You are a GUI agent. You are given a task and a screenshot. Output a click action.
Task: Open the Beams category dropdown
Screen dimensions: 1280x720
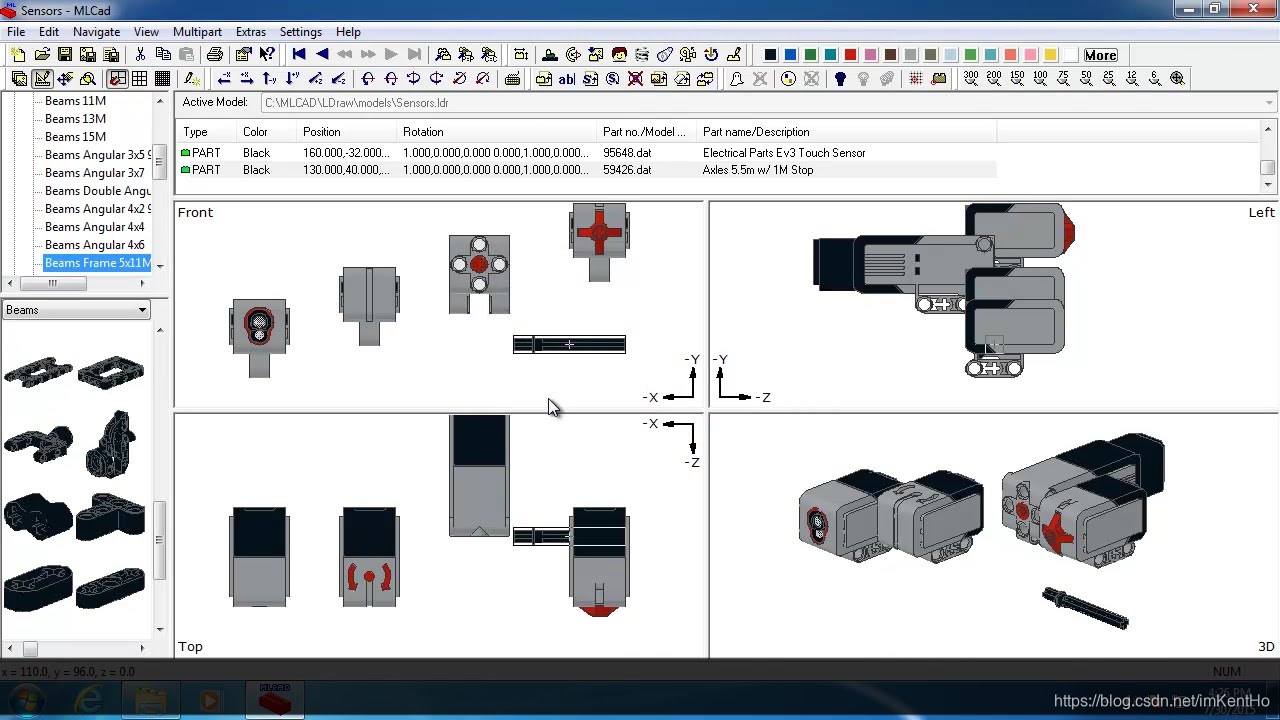click(x=142, y=310)
